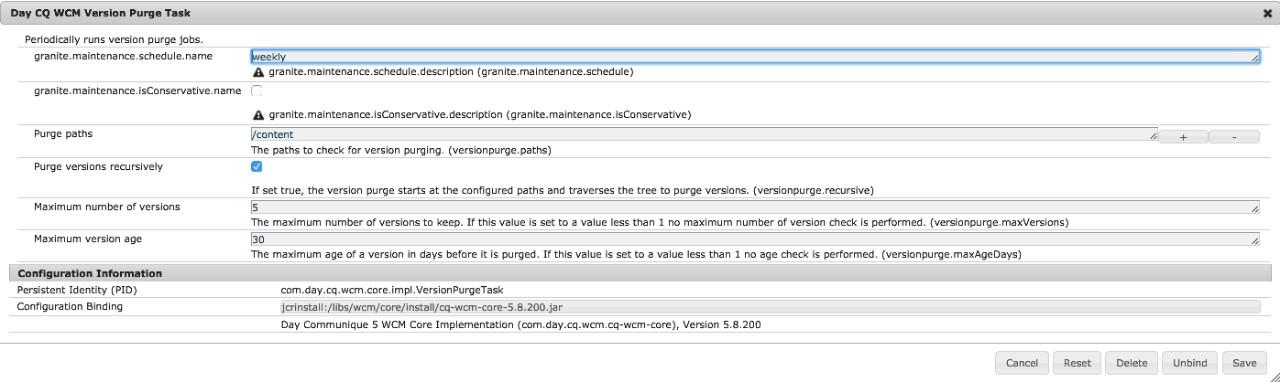Click warning icon beside schedule description
Viewport: 1280px width, 382px height.
tap(259, 72)
